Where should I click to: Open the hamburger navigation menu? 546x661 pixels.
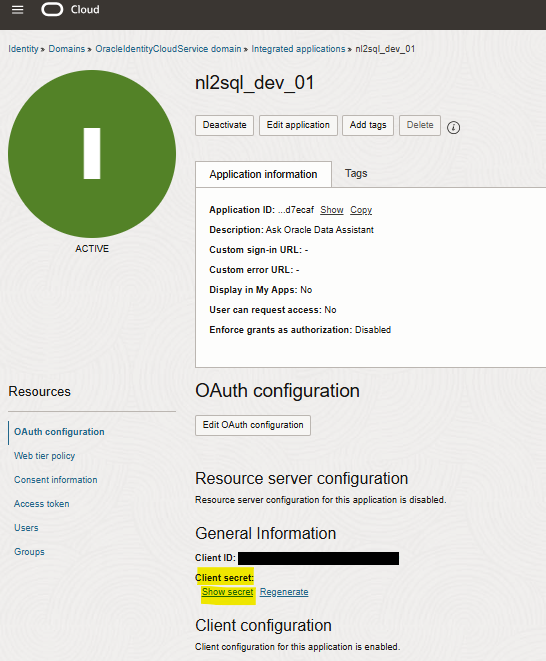17,9
